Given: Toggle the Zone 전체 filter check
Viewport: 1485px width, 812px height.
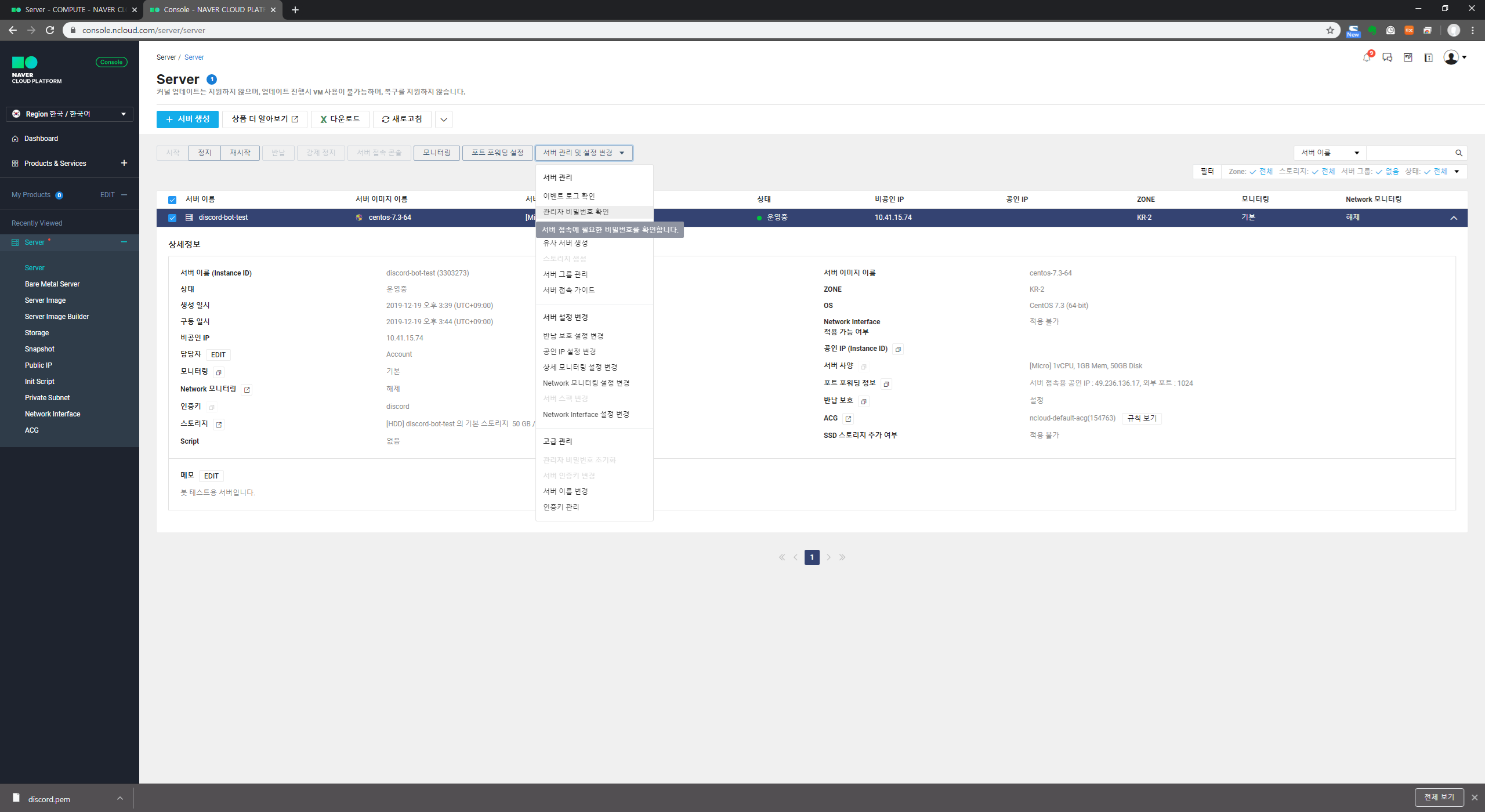Looking at the screenshot, I should click(1261, 172).
